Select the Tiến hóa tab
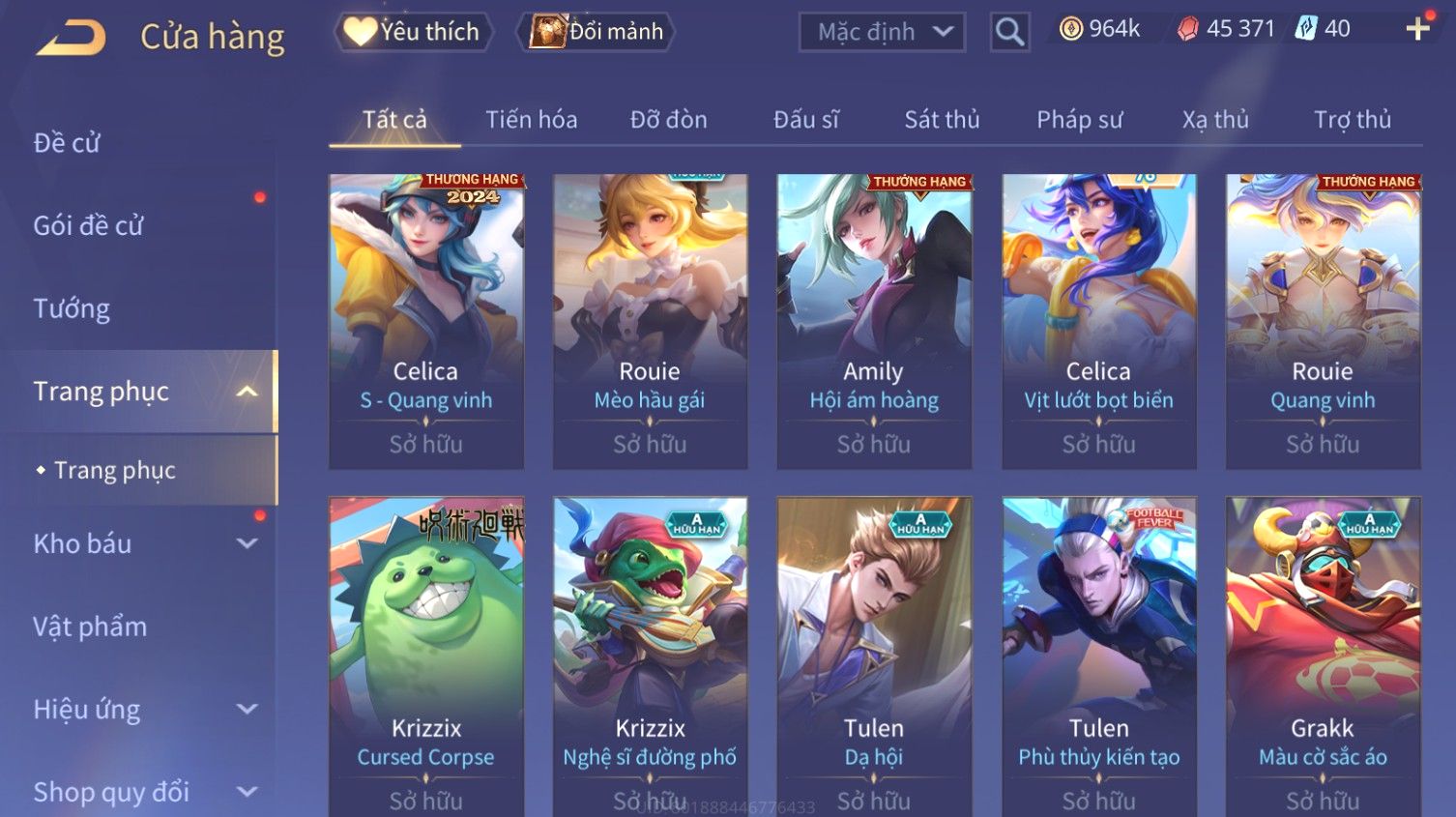The height and width of the screenshot is (817, 1456). click(531, 120)
